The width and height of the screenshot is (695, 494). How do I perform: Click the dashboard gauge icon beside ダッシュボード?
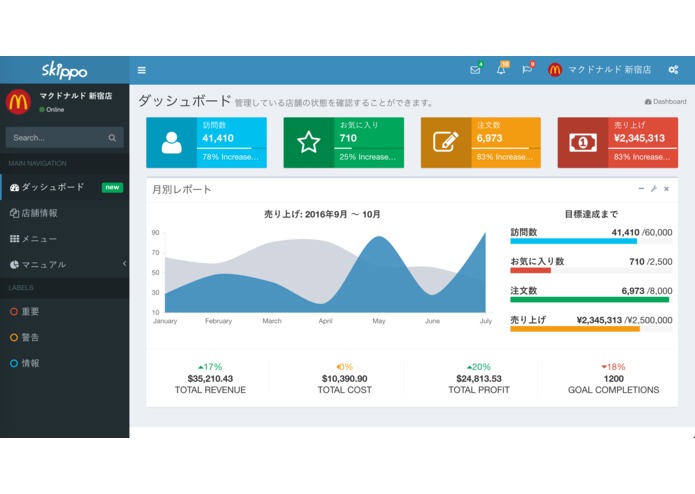[x=15, y=187]
